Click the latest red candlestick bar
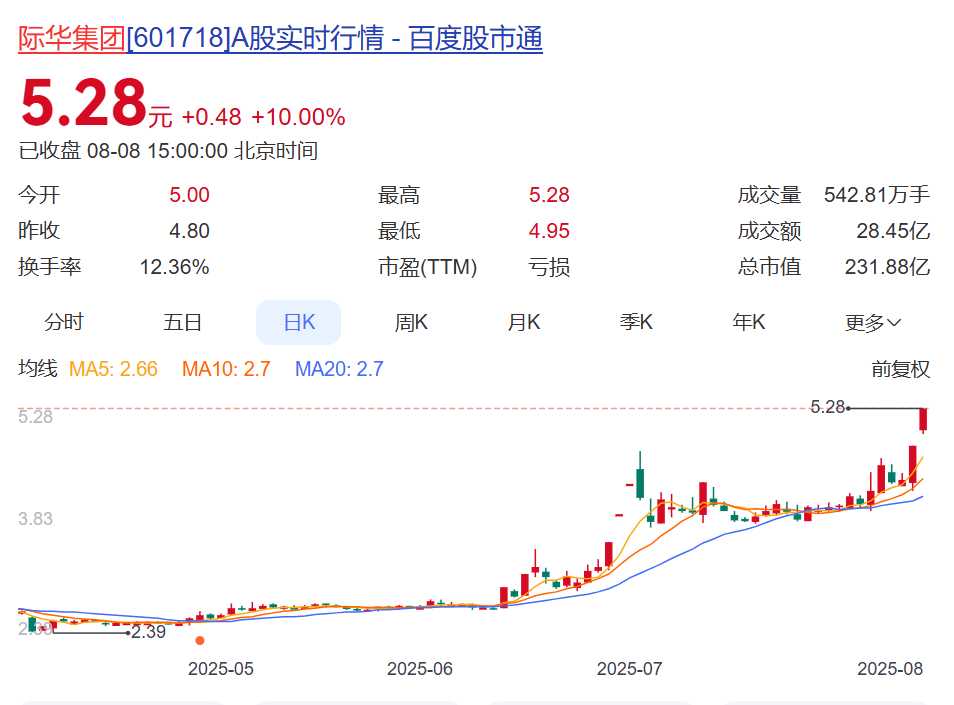Screen dimensions: 954x705 coord(922,421)
